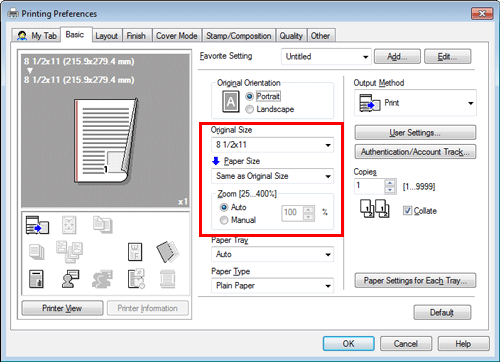Click the Print output method printer icon

click(x=370, y=103)
